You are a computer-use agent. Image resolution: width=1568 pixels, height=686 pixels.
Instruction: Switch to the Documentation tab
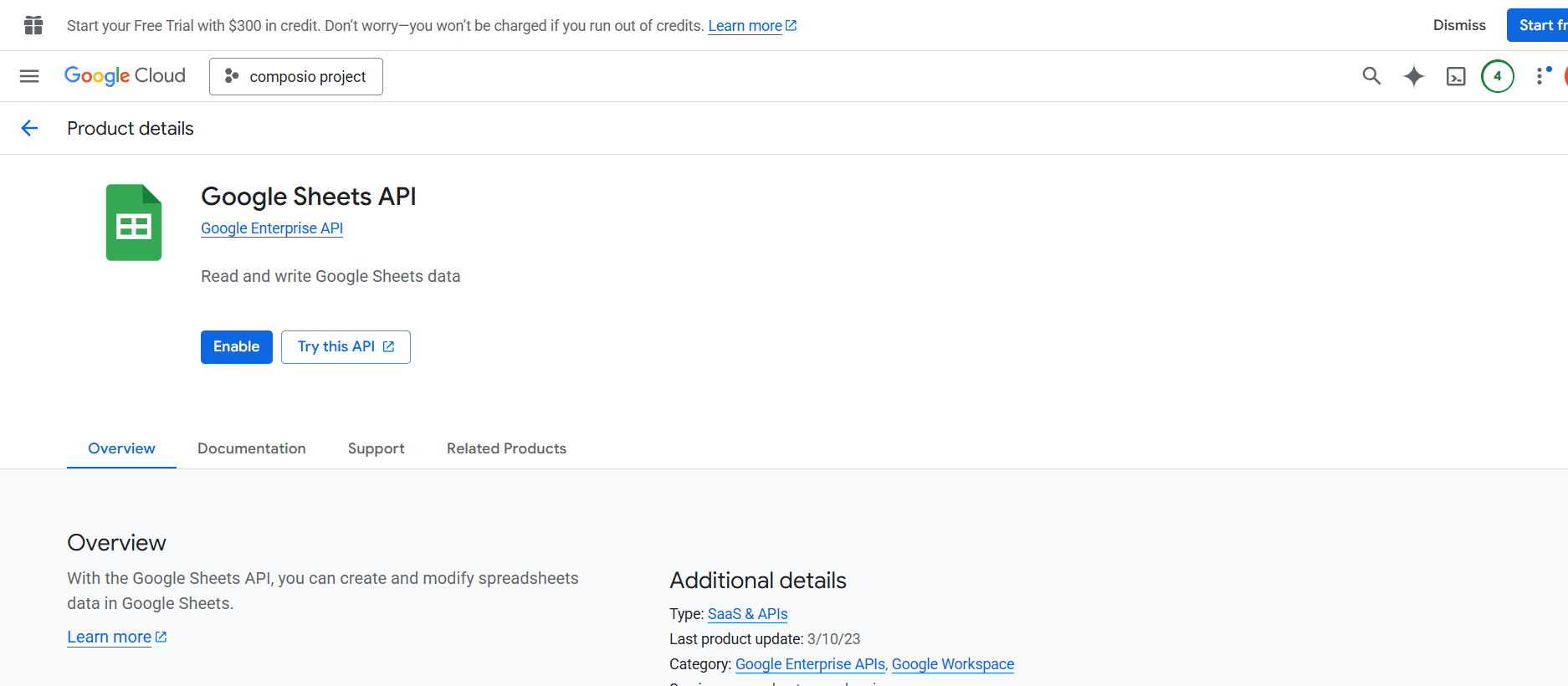(252, 448)
